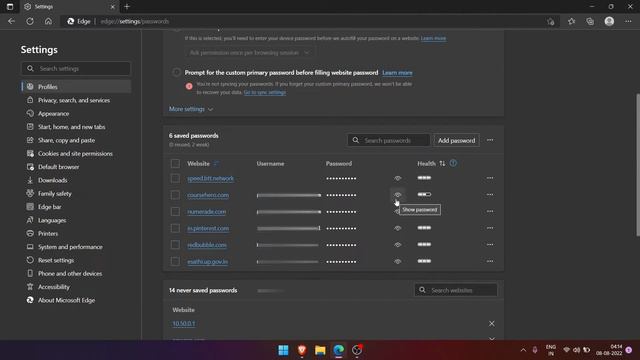
Task: Open saved passwords more actions menu
Action: point(490,140)
